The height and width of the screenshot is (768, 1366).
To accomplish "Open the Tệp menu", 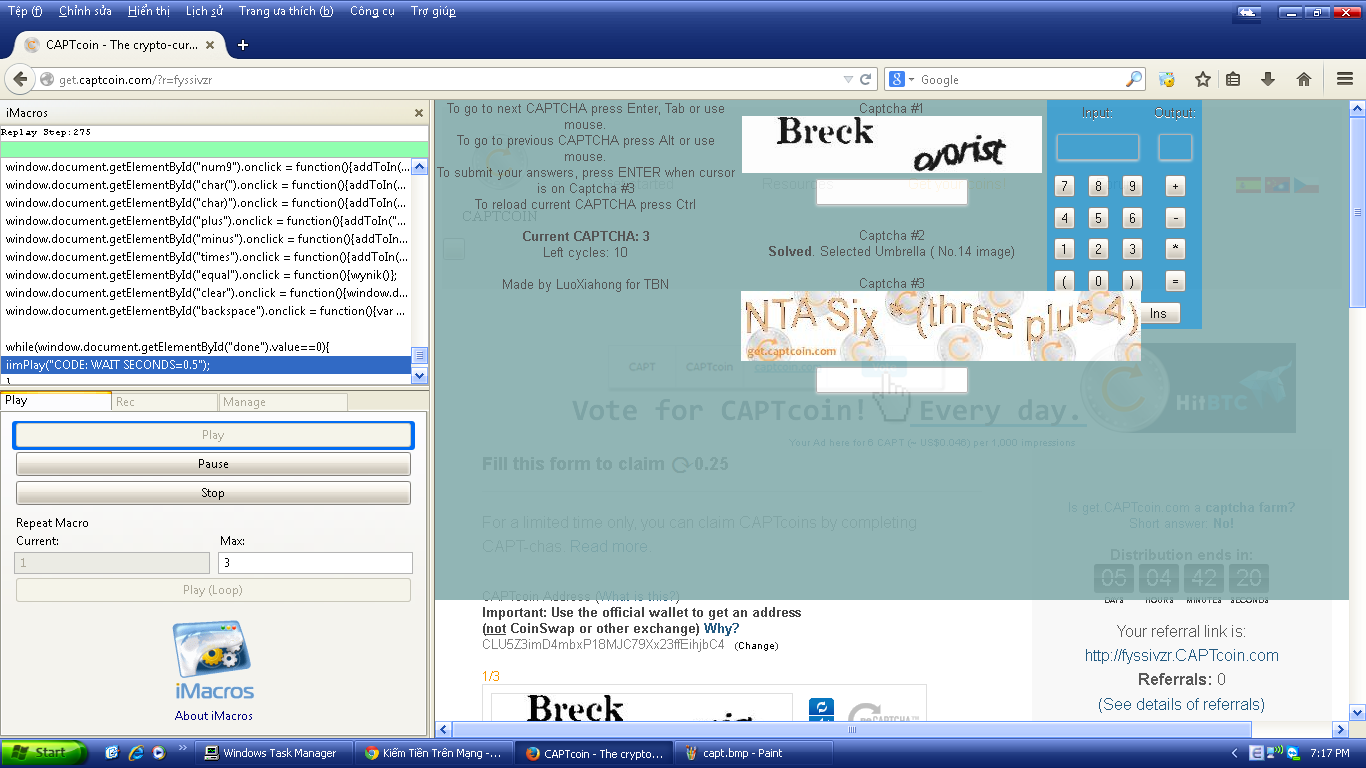I will pyautogui.click(x=25, y=12).
